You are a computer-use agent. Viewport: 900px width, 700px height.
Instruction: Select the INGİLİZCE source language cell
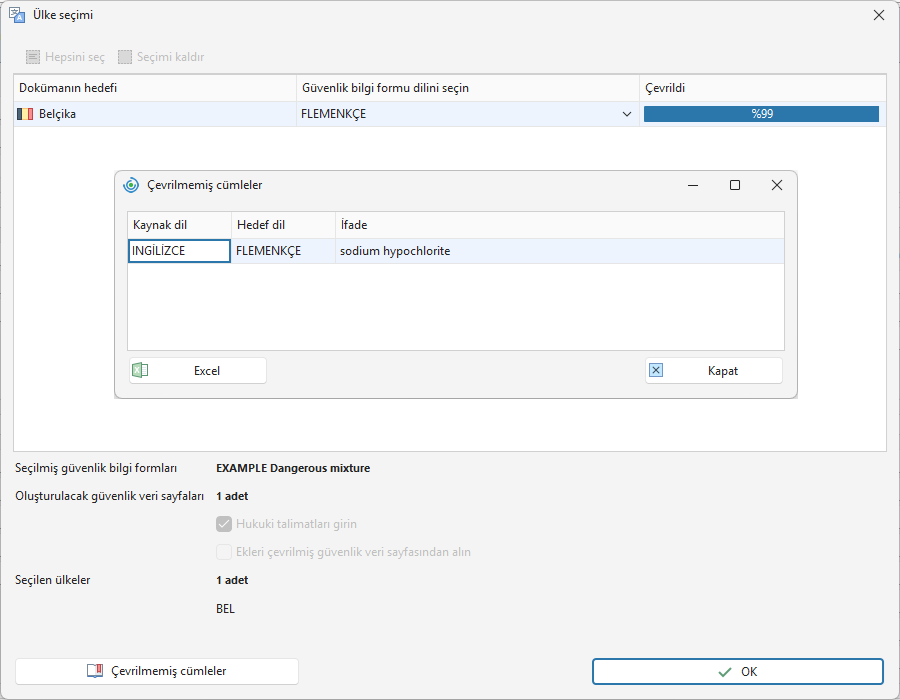[x=179, y=251]
